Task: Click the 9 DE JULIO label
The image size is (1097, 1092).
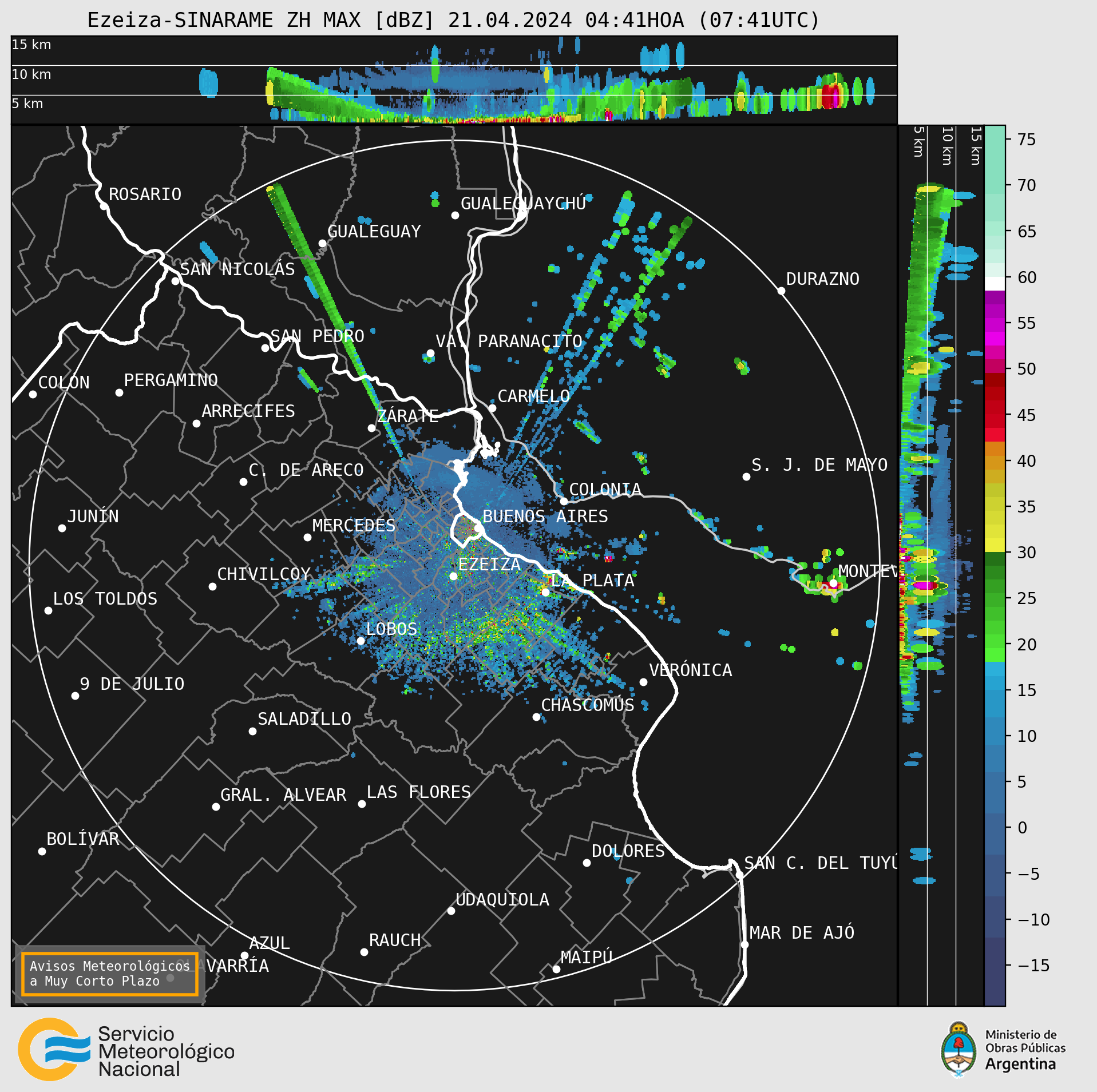Action: (x=132, y=684)
